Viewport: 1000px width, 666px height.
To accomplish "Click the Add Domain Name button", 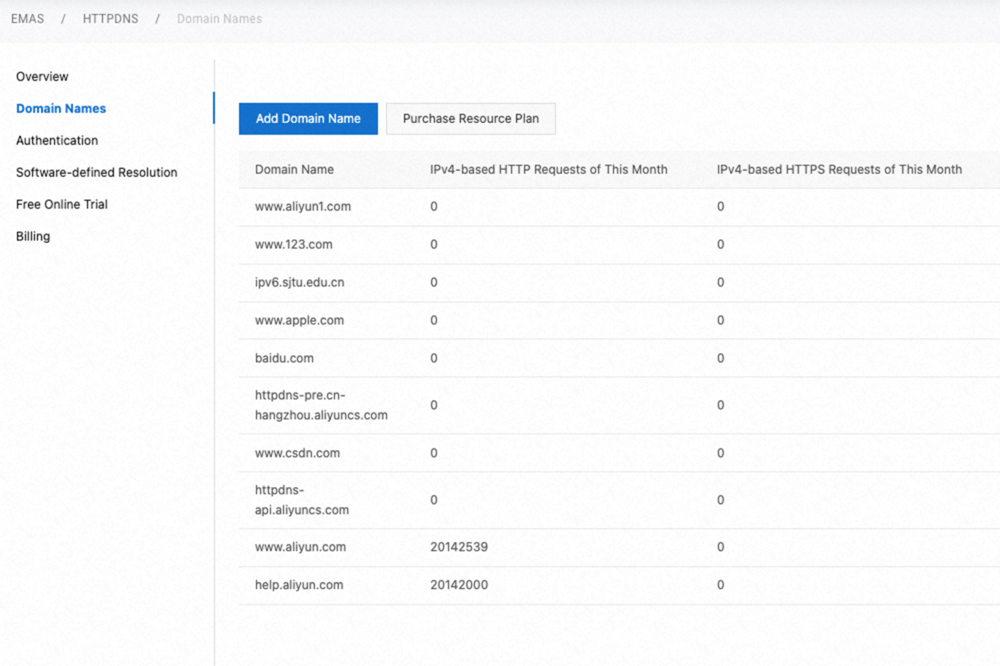I will [307, 118].
